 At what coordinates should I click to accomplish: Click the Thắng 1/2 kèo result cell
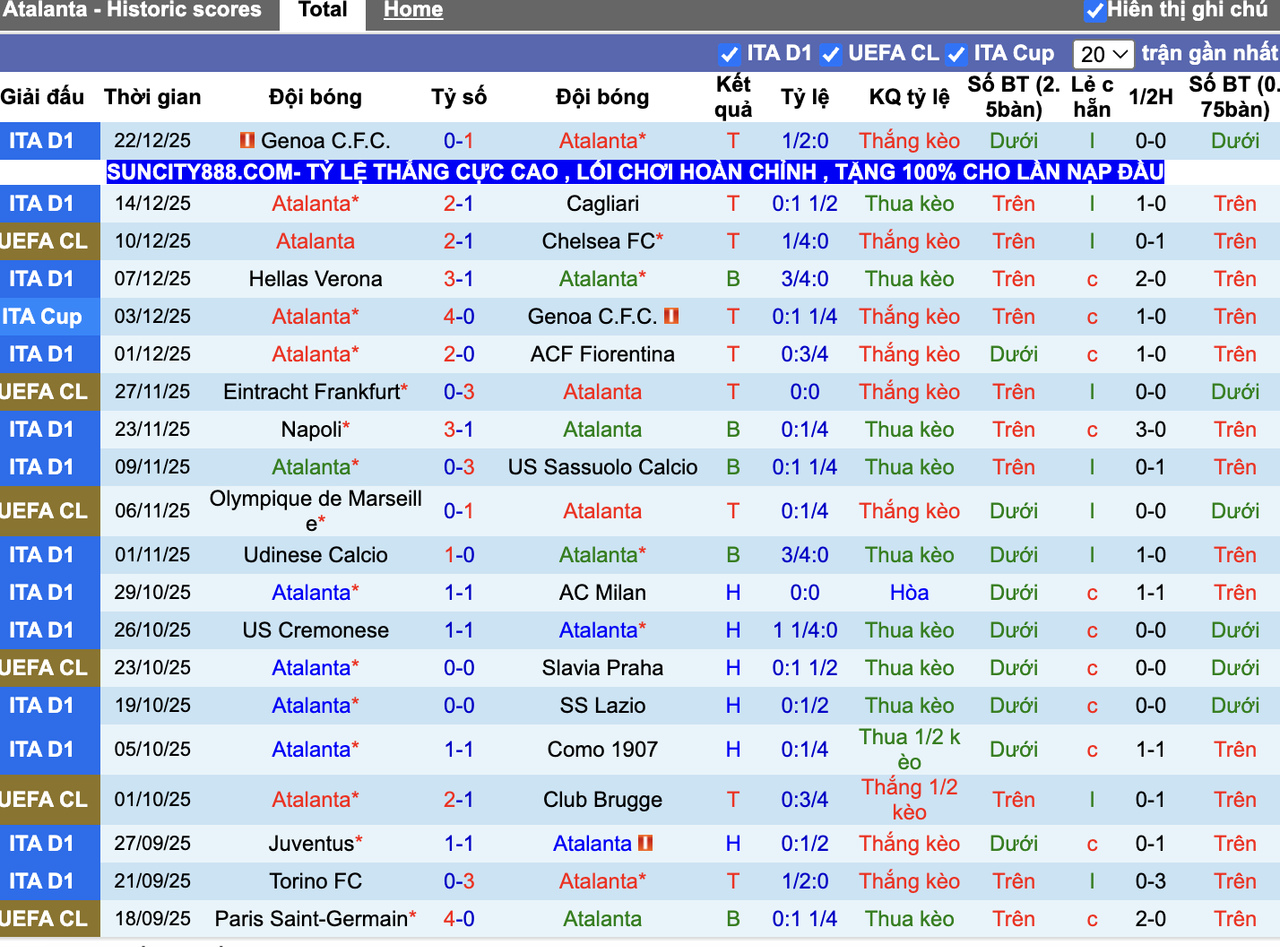click(x=909, y=800)
